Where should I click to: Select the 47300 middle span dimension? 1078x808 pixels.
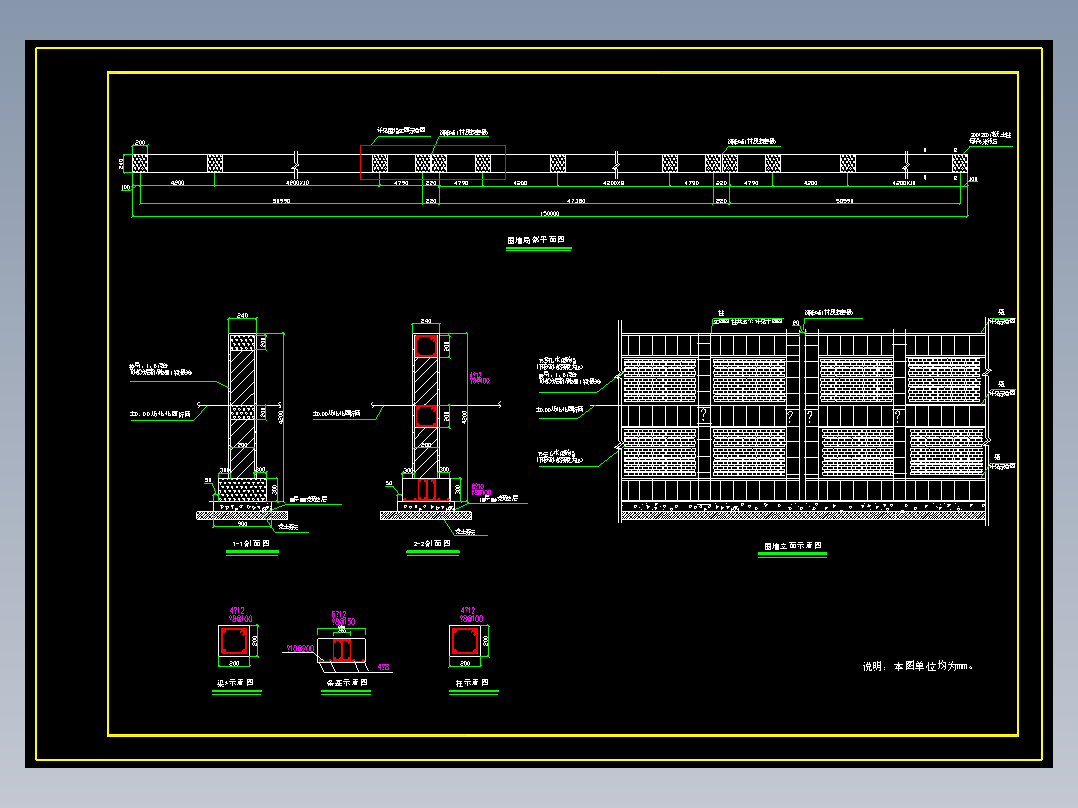pyautogui.click(x=576, y=201)
